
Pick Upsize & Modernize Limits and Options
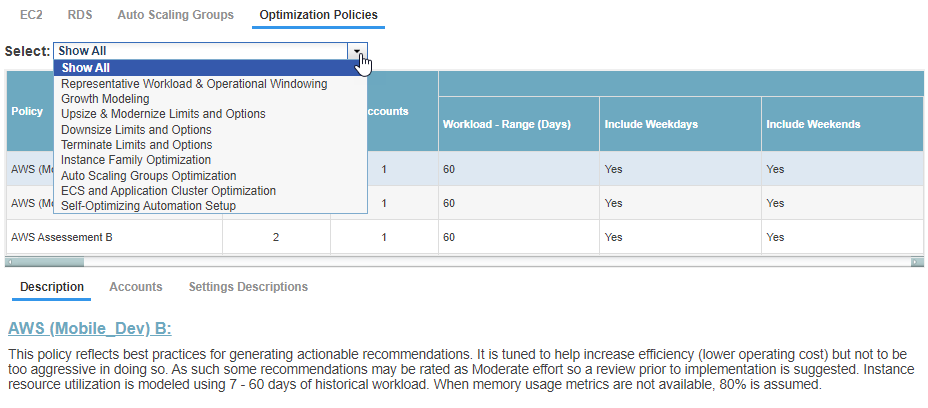(163, 114)
